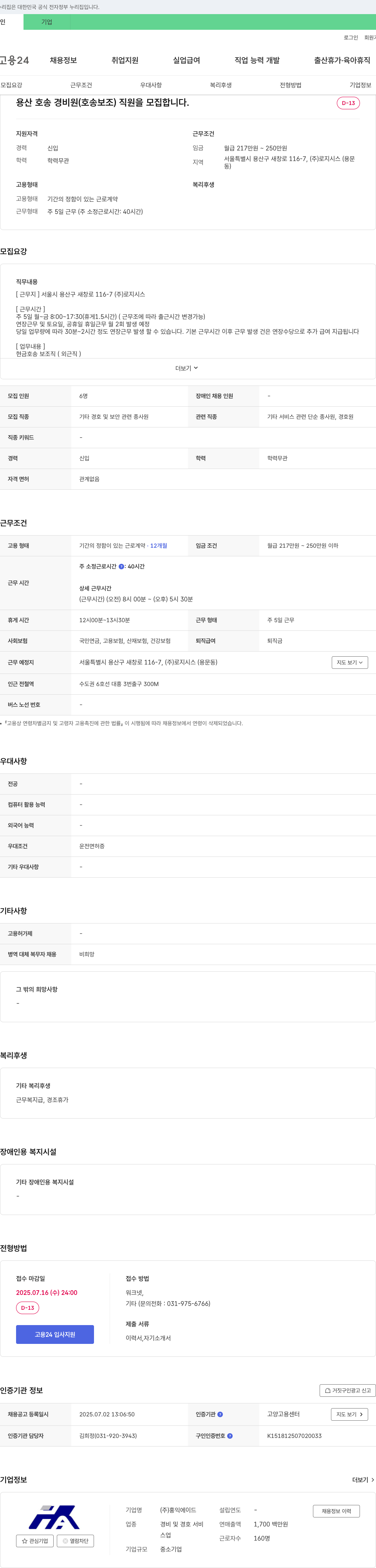Click the 구인인증번호 help icon

point(230,1436)
